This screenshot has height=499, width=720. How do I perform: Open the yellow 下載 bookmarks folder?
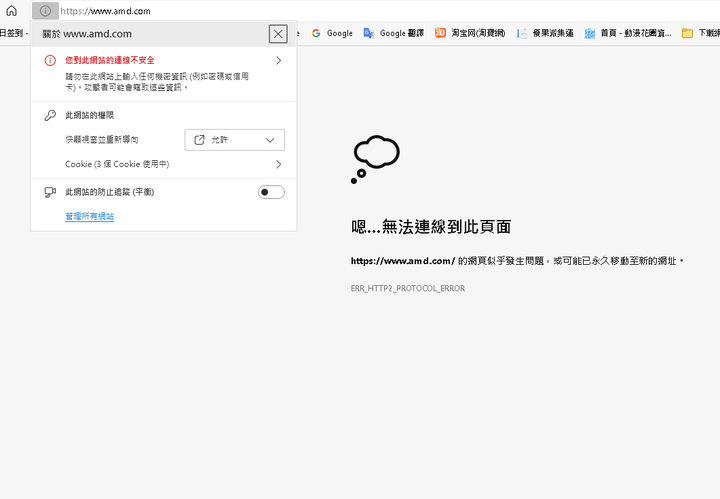point(701,33)
